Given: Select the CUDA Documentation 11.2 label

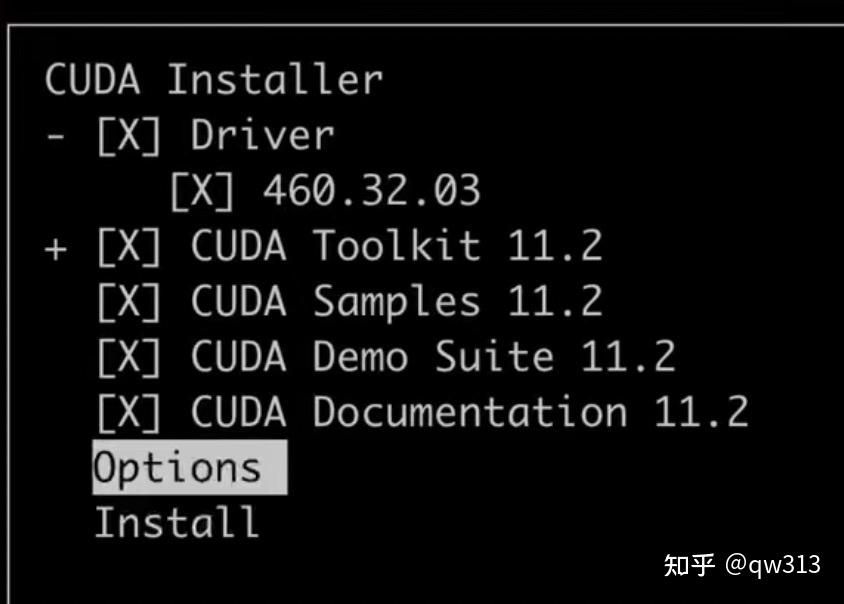Looking at the screenshot, I should (470, 412).
